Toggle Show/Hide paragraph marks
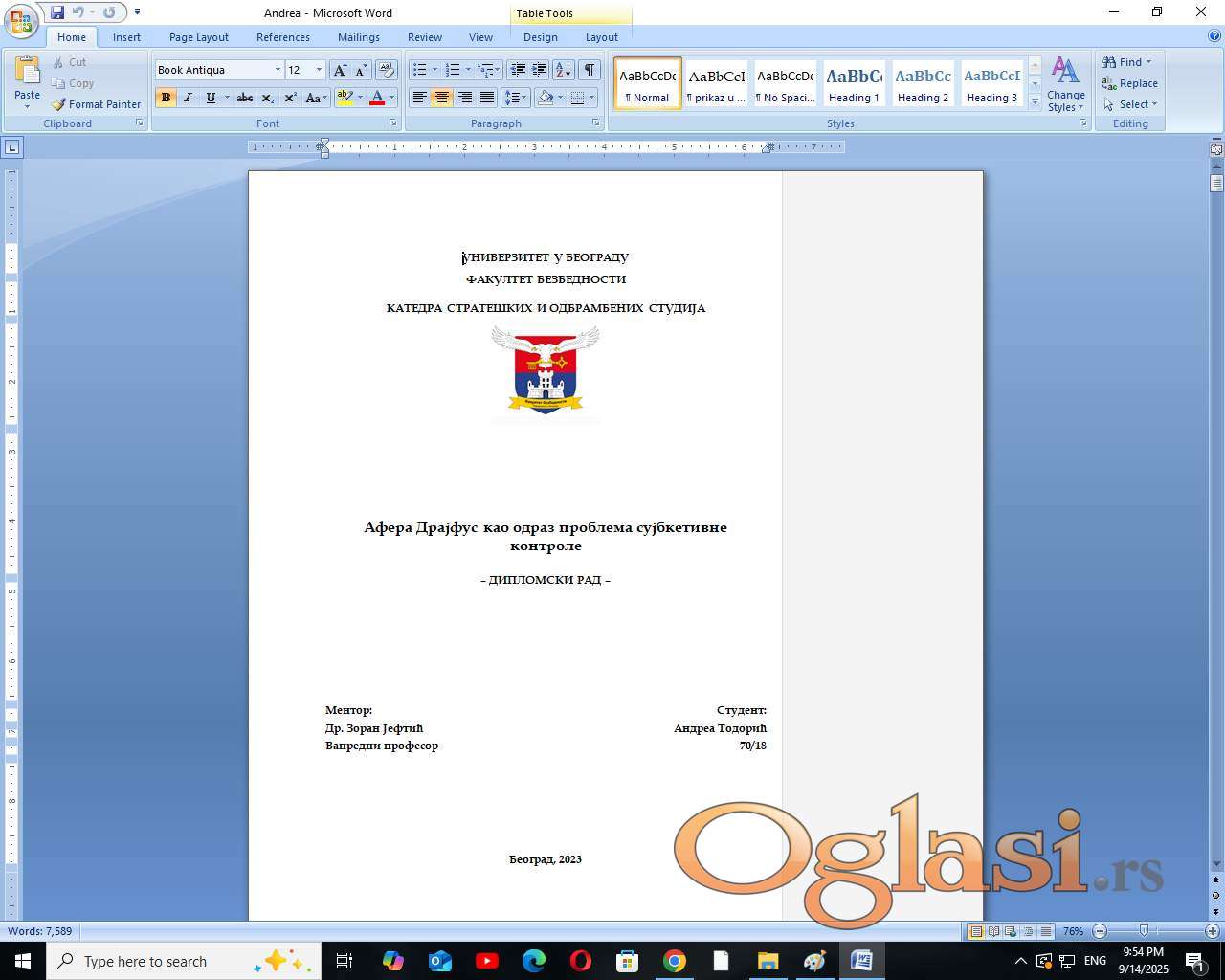1225x980 pixels. (590, 70)
